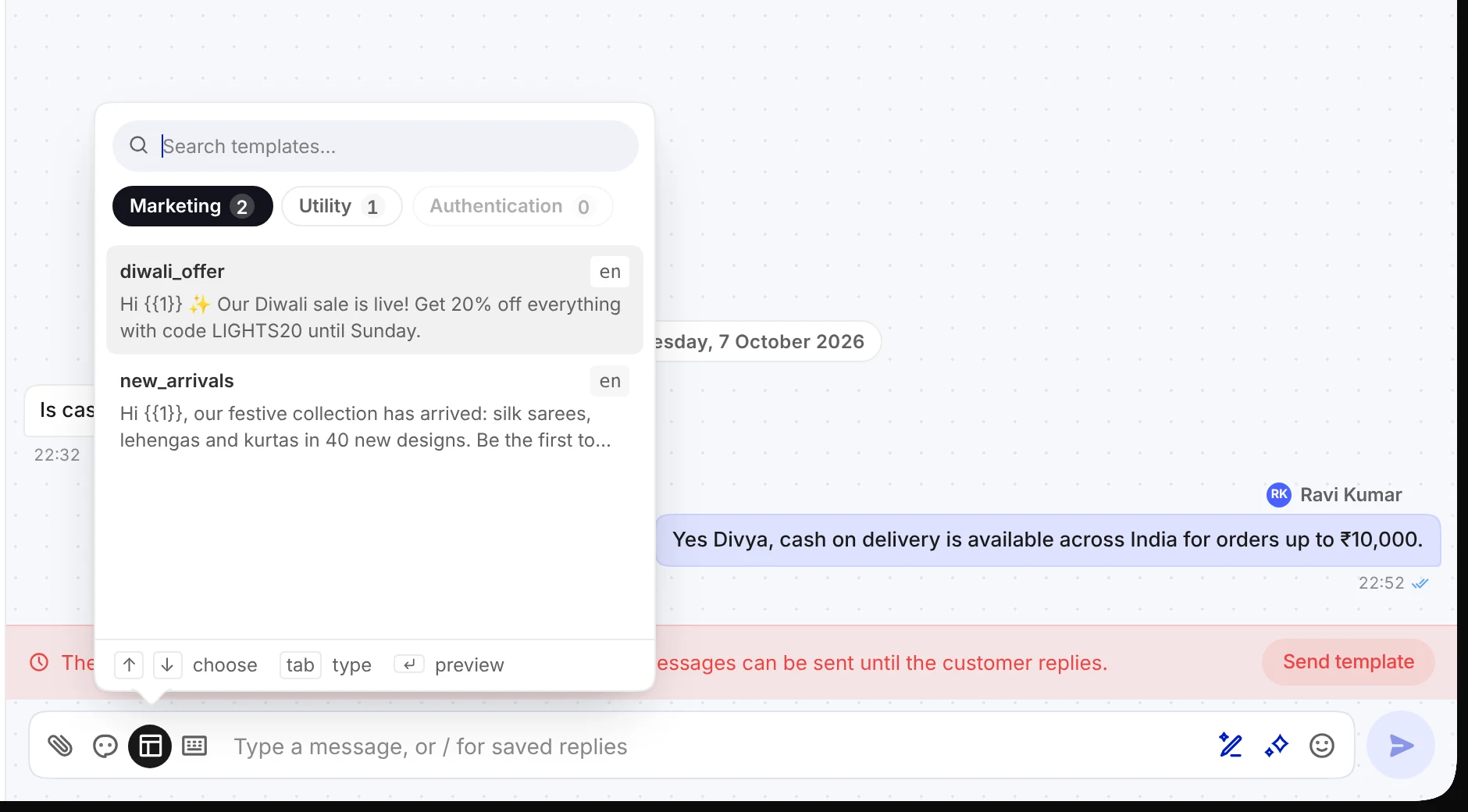
Task: Click the down arrow key hint
Action: 167,664
